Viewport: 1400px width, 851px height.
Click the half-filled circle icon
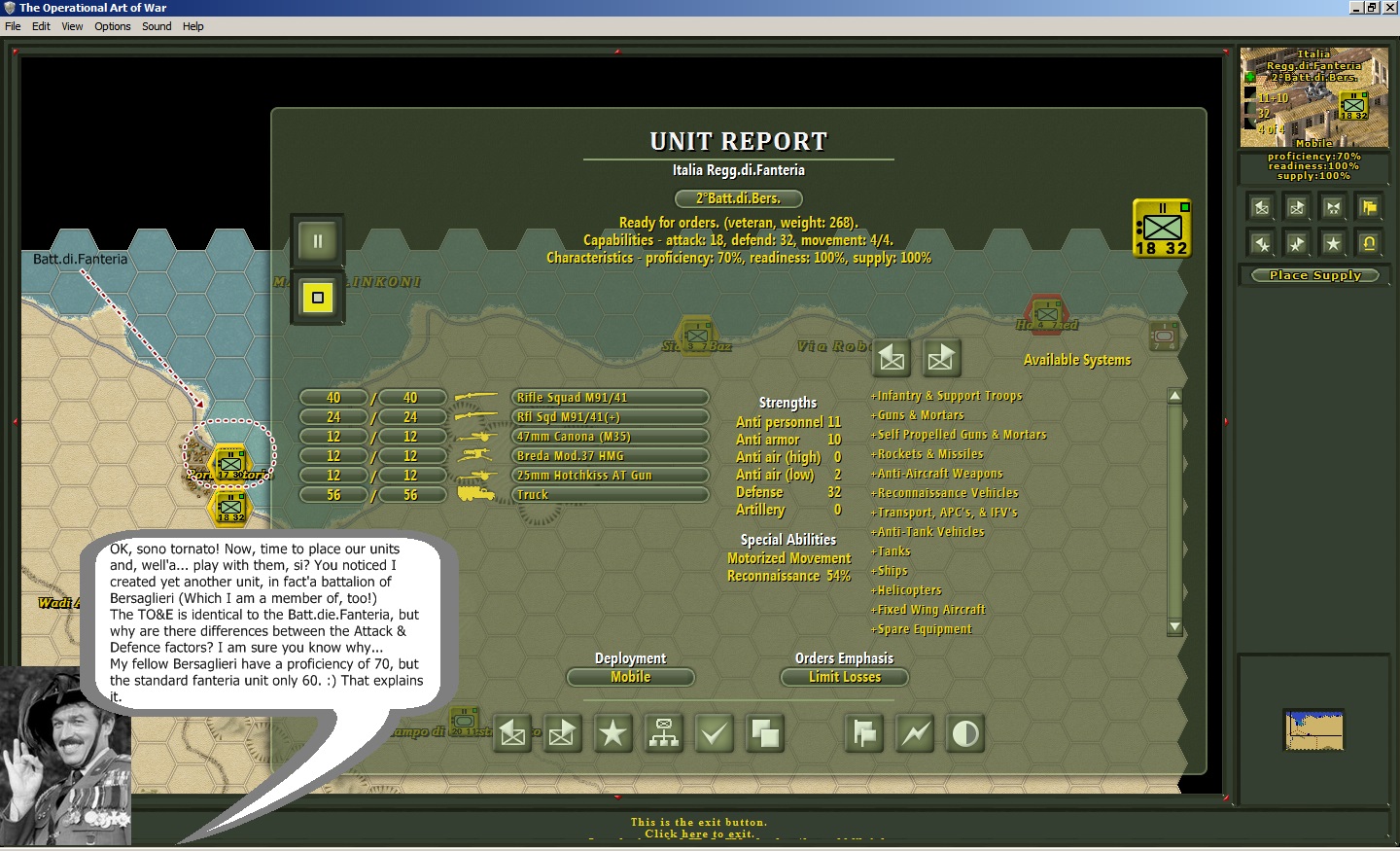point(965,734)
